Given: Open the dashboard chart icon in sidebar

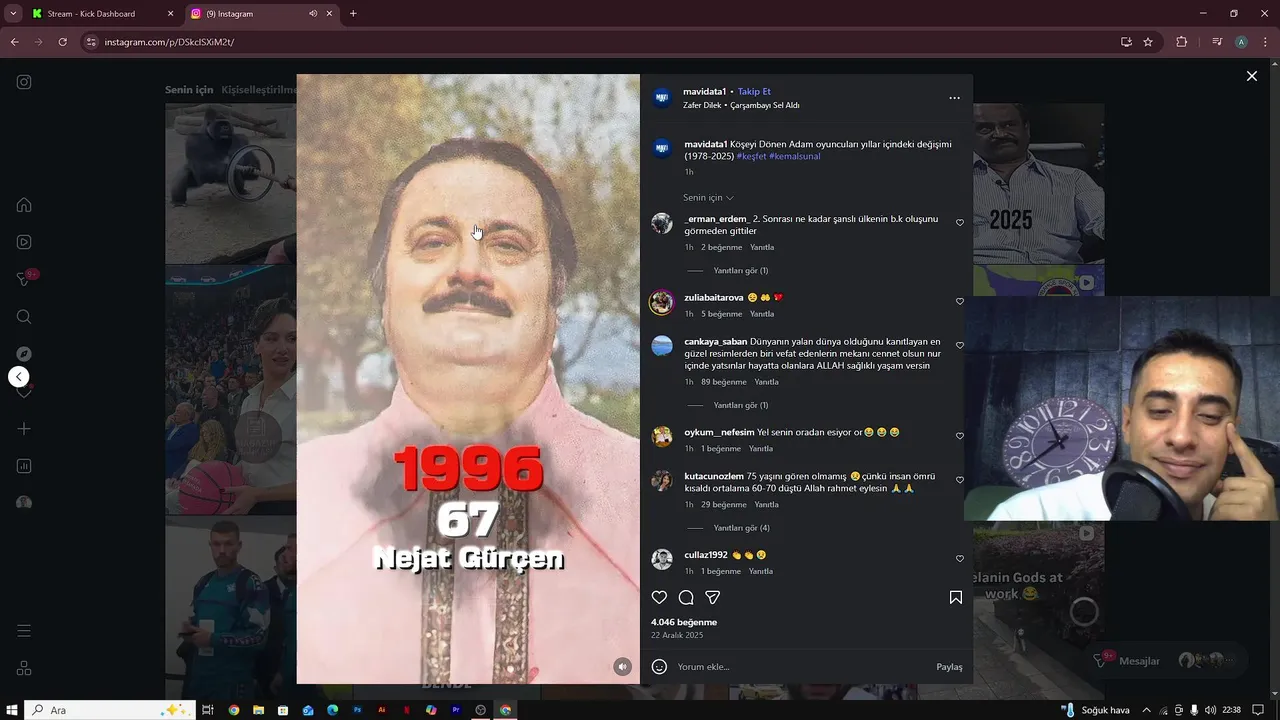Looking at the screenshot, I should pyautogui.click(x=24, y=466).
